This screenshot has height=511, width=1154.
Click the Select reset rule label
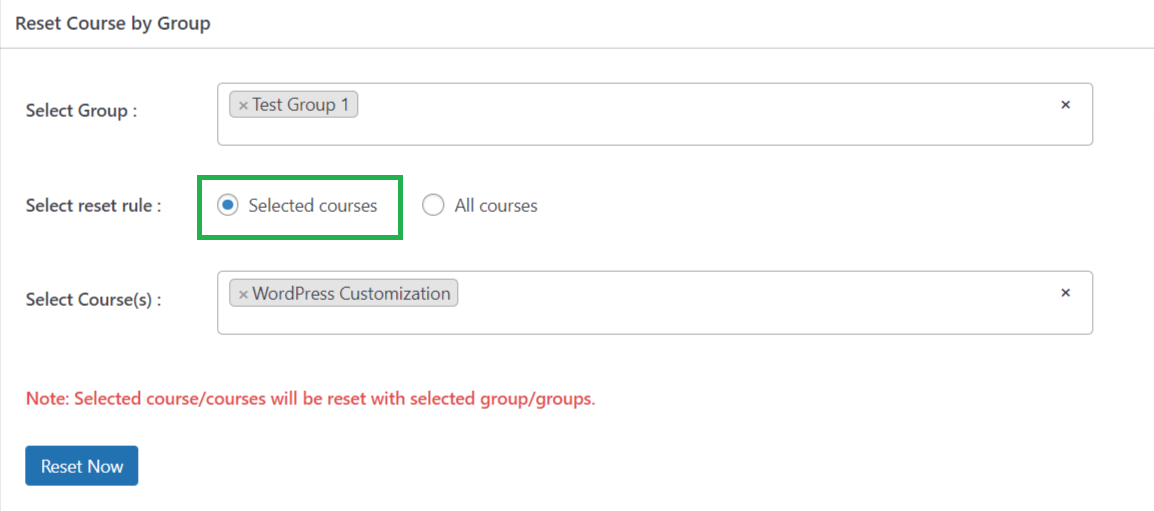(93, 206)
